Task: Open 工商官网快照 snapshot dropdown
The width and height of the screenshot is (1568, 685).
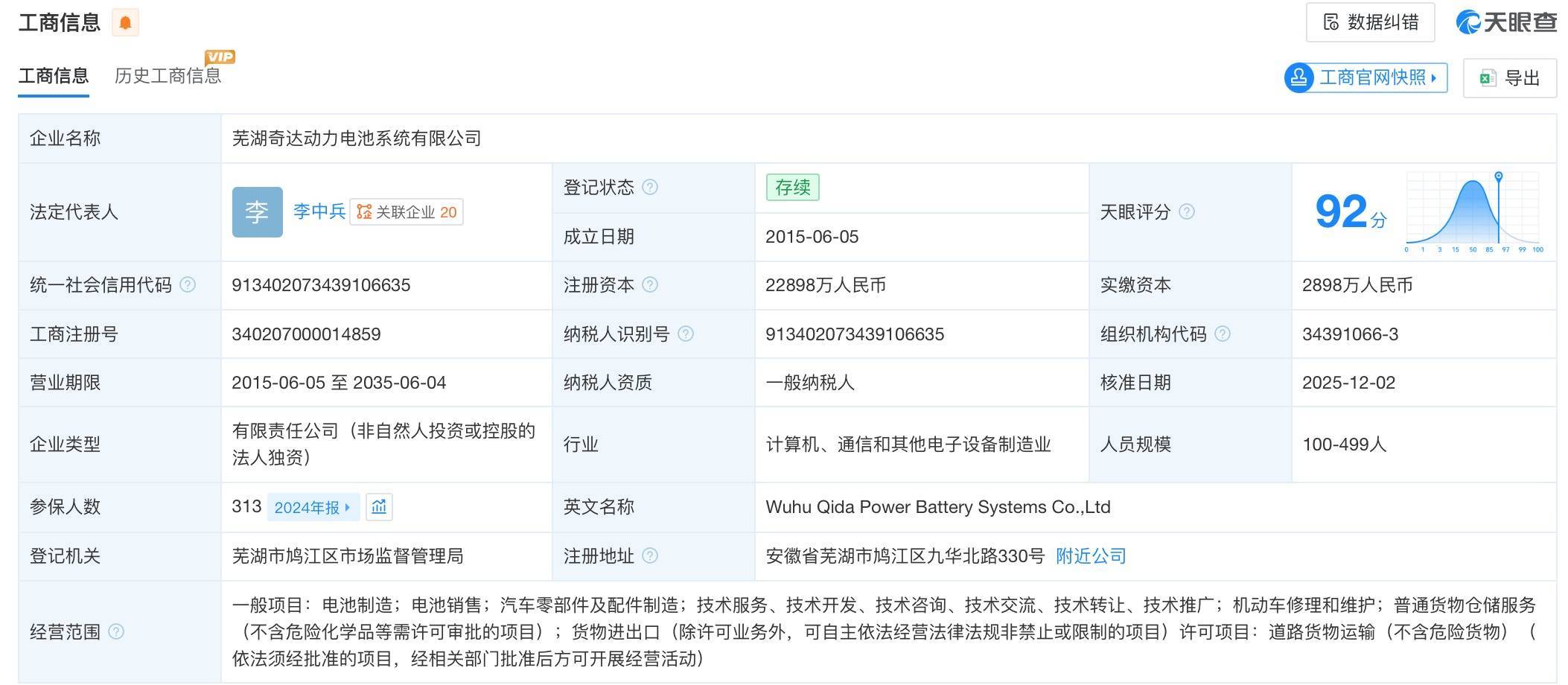Action: (x=1365, y=78)
